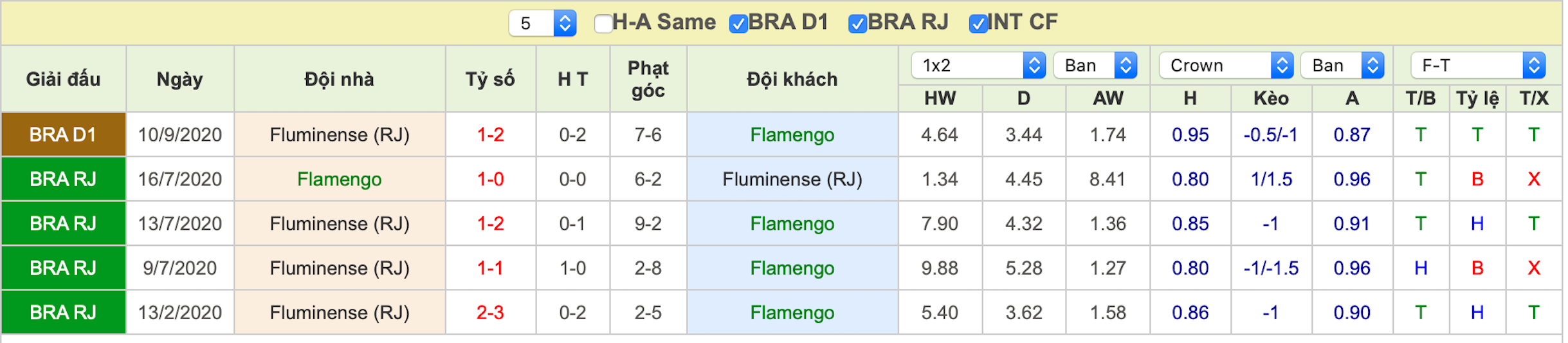
Task: Toggle the INT CF checkbox
Action: tap(978, 24)
